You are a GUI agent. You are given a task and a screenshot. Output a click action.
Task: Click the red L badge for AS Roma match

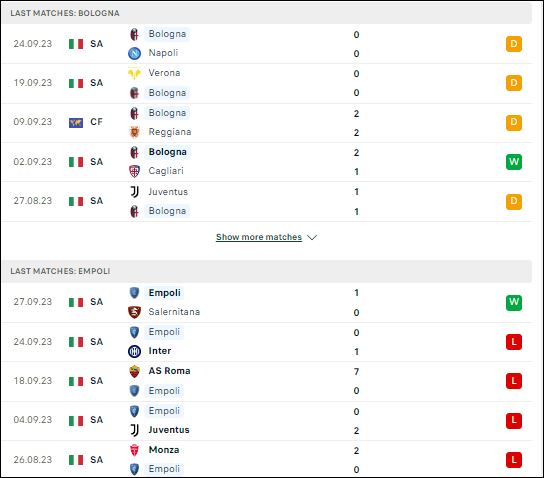[514, 381]
